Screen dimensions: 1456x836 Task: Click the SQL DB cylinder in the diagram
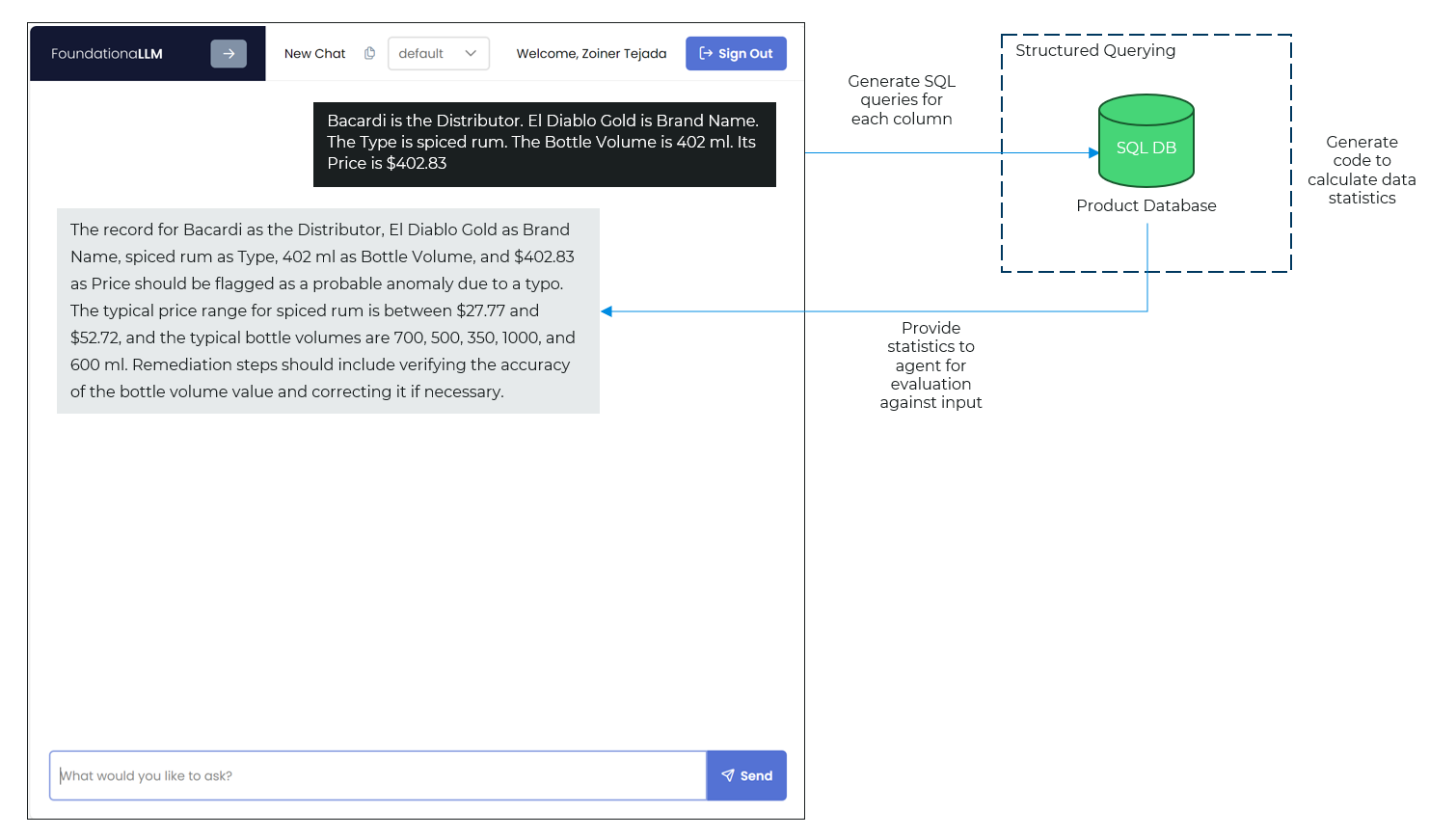click(x=1146, y=141)
